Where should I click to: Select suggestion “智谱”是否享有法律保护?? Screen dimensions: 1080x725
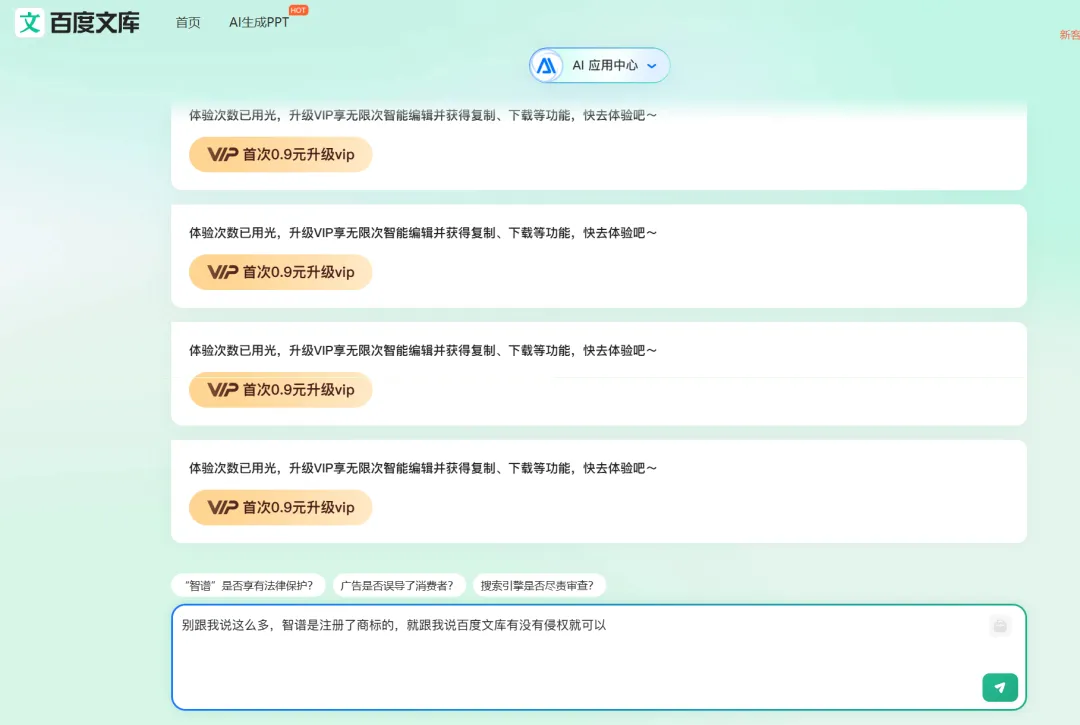249,585
